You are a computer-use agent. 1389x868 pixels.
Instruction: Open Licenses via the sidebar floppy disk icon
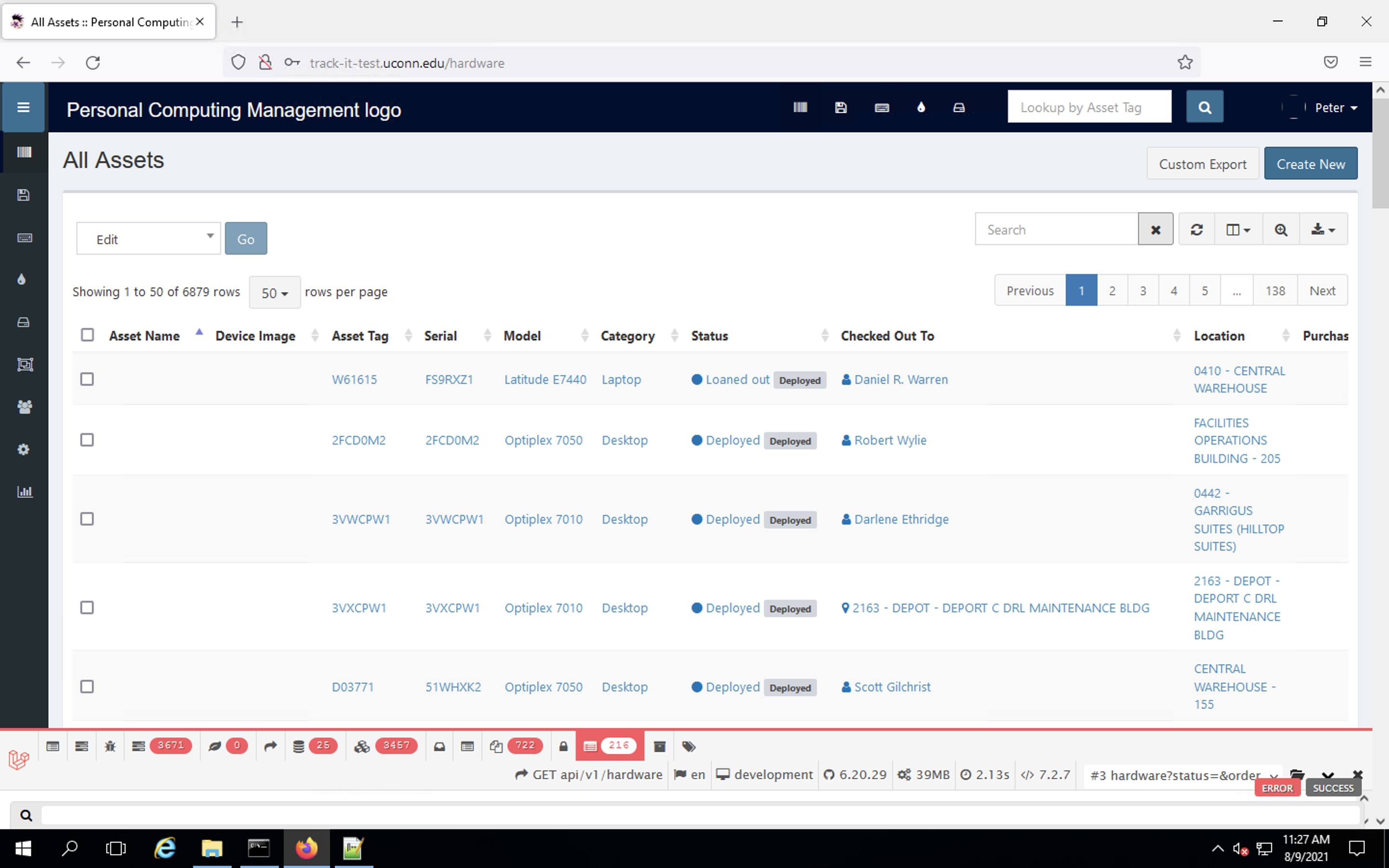tap(24, 195)
